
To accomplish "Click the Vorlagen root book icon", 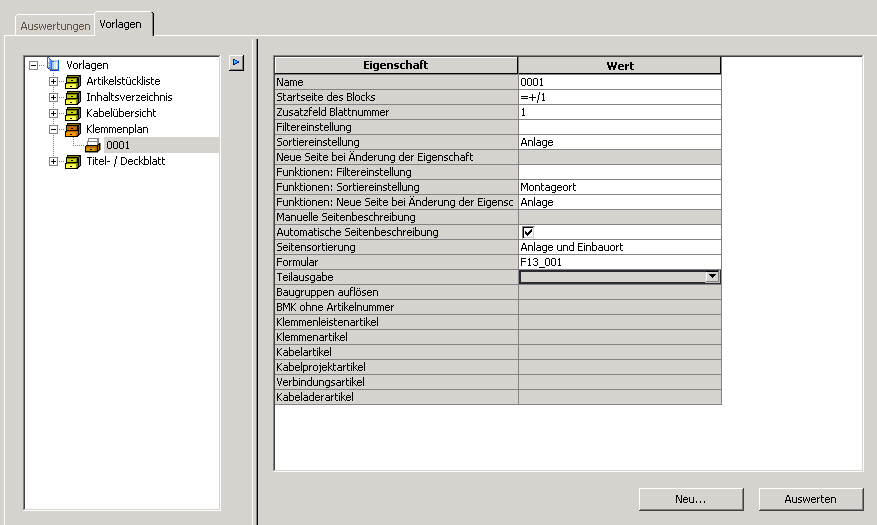I will pyautogui.click(x=54, y=65).
